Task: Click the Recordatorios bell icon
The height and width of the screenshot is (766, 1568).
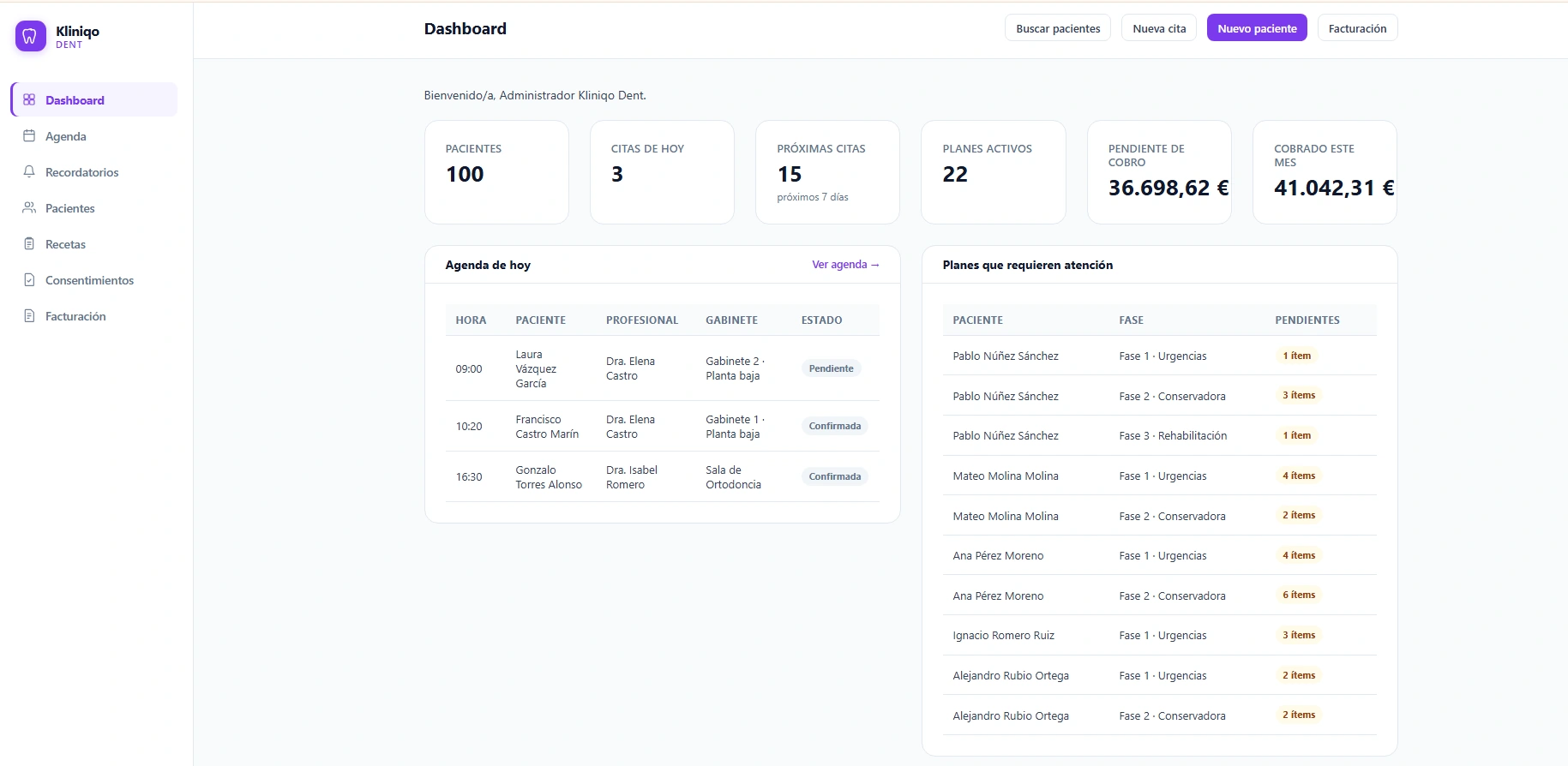Action: click(x=29, y=171)
